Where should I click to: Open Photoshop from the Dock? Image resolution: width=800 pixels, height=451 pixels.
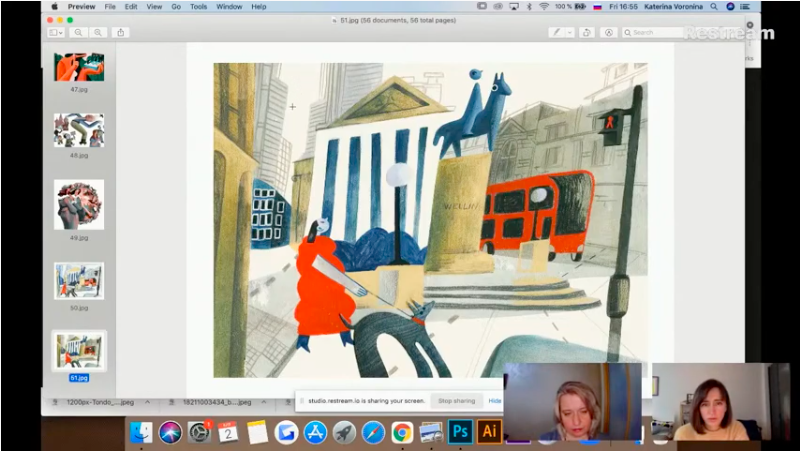(461, 431)
